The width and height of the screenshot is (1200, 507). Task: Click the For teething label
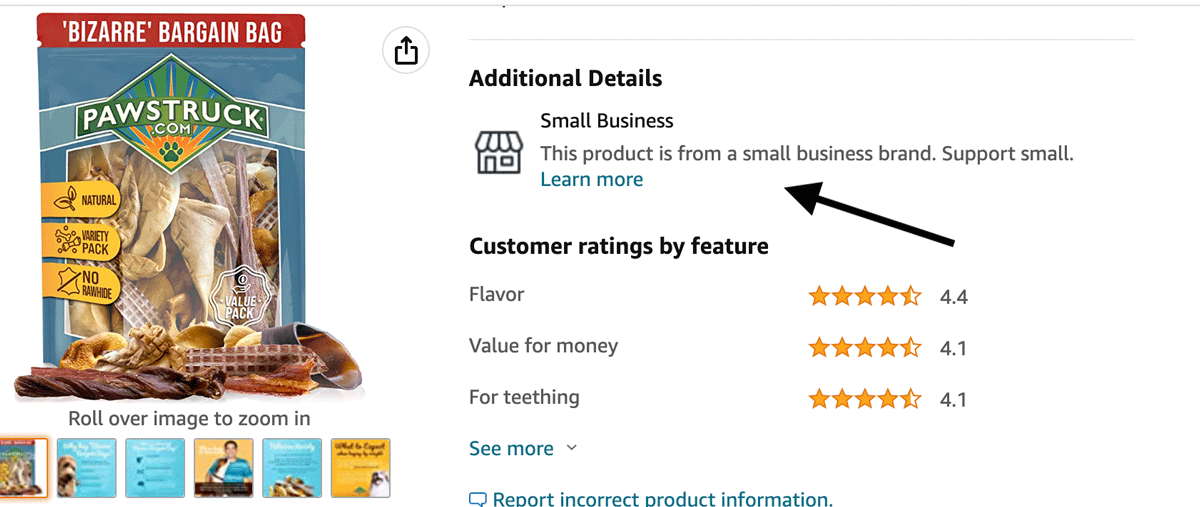(524, 397)
